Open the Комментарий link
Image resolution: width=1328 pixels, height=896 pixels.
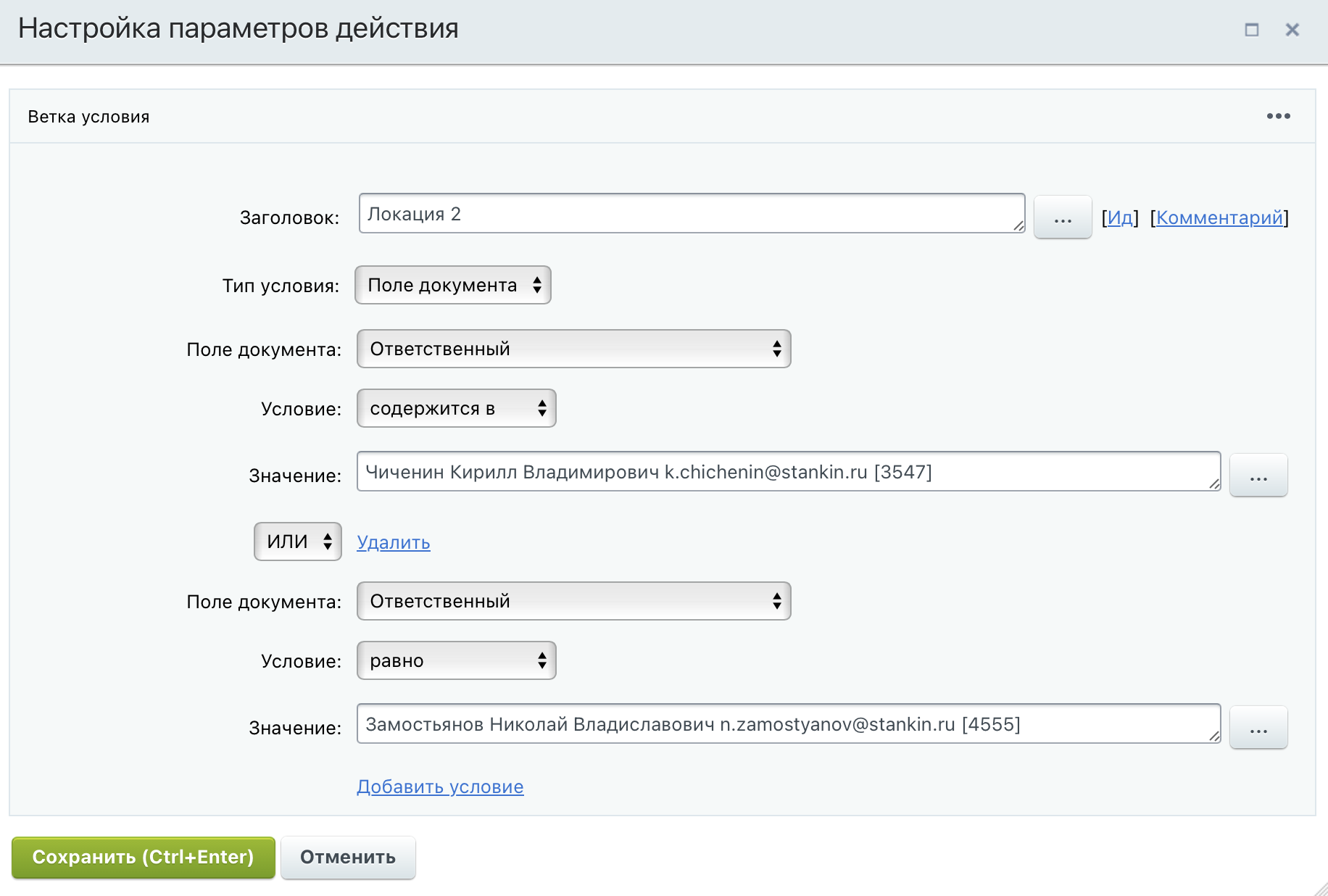coord(1219,217)
